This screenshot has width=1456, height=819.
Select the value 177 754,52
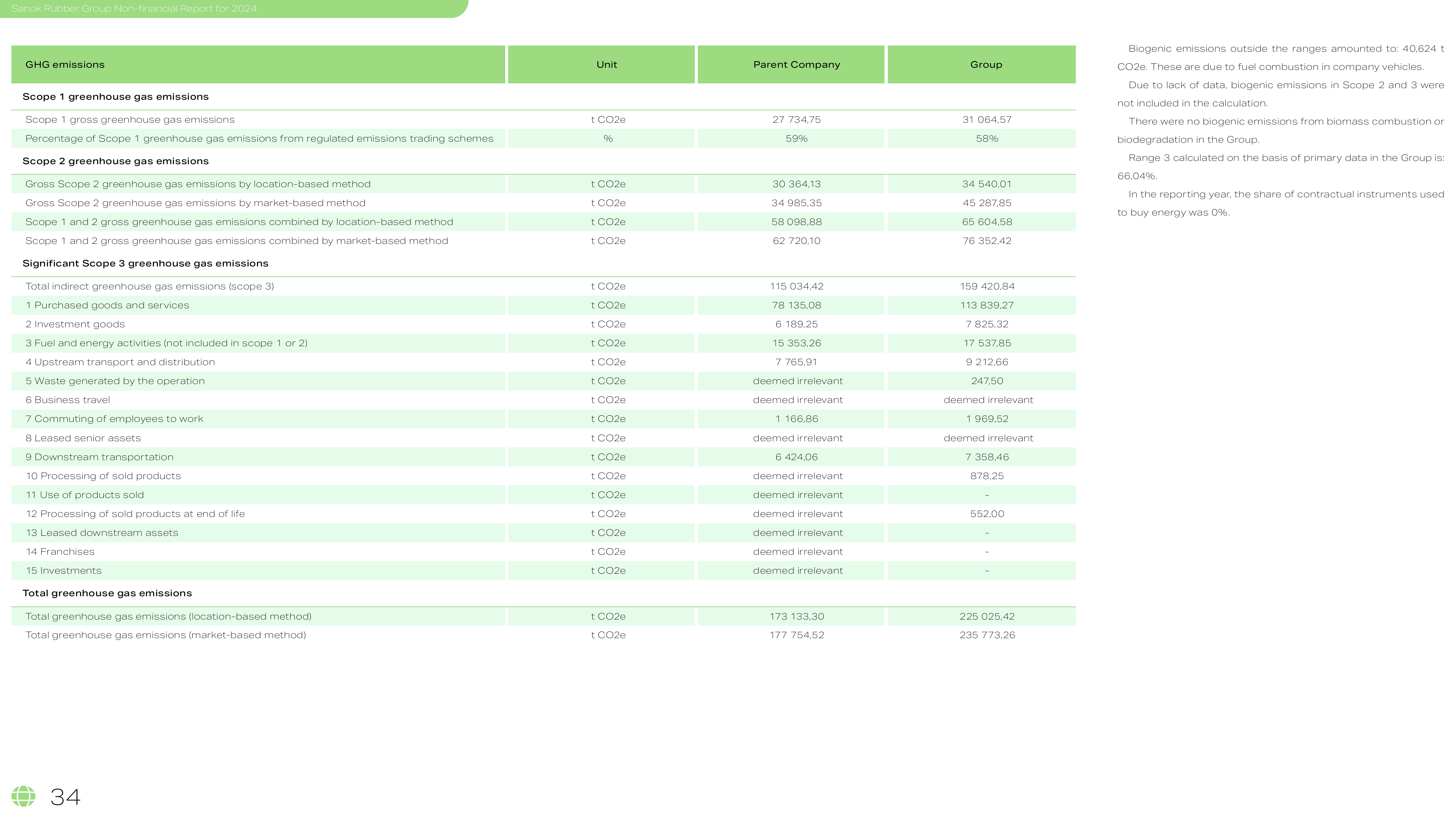pos(797,635)
